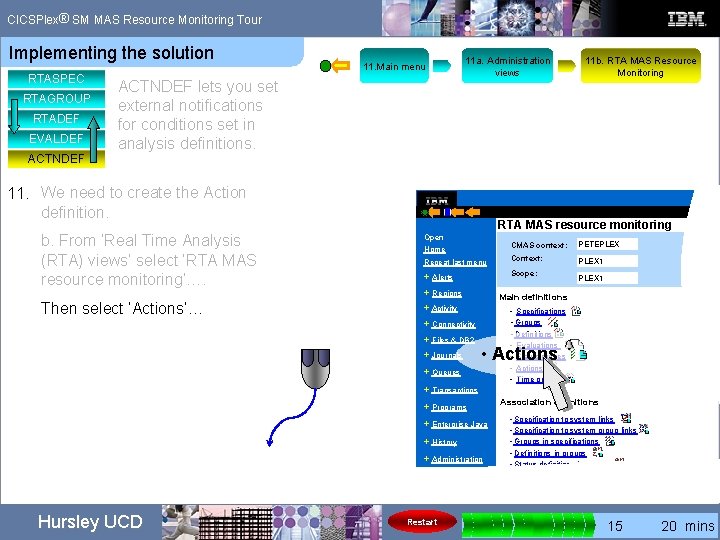This screenshot has height=540, width=720.
Task: Open the Enterprise Java sidebar link
Action: tap(459, 424)
